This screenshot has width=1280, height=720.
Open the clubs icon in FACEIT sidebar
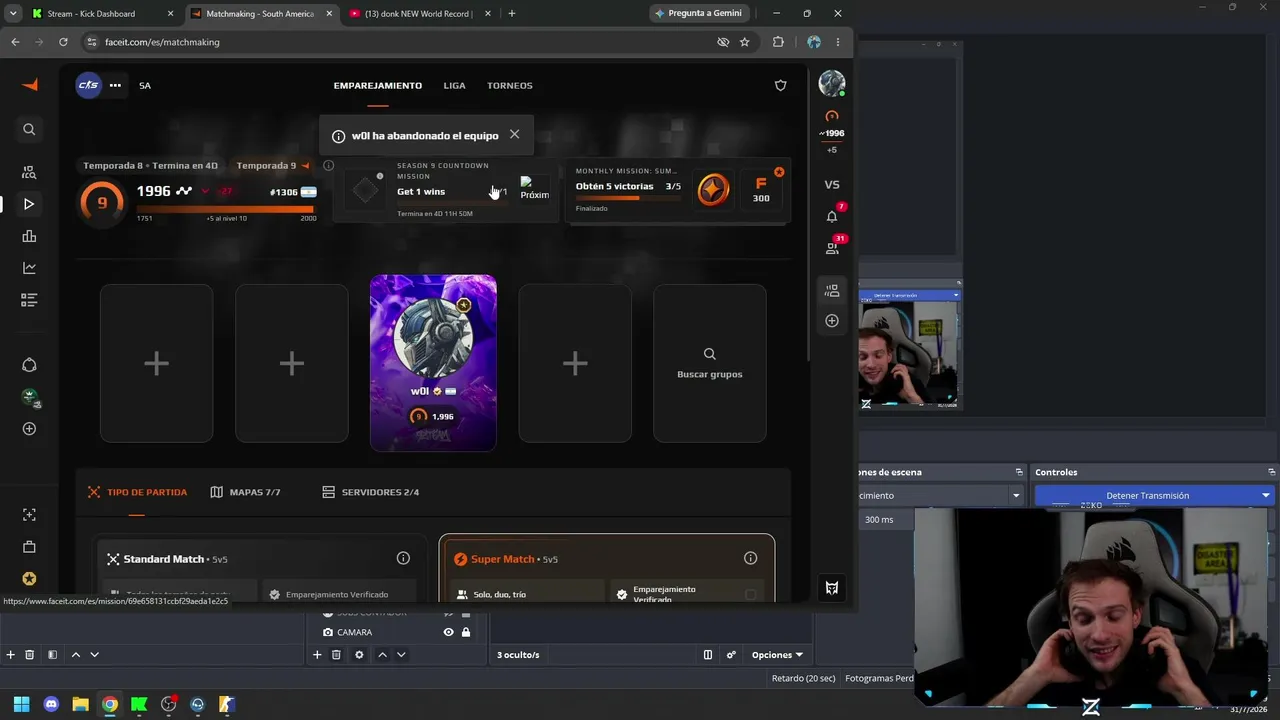click(29, 365)
